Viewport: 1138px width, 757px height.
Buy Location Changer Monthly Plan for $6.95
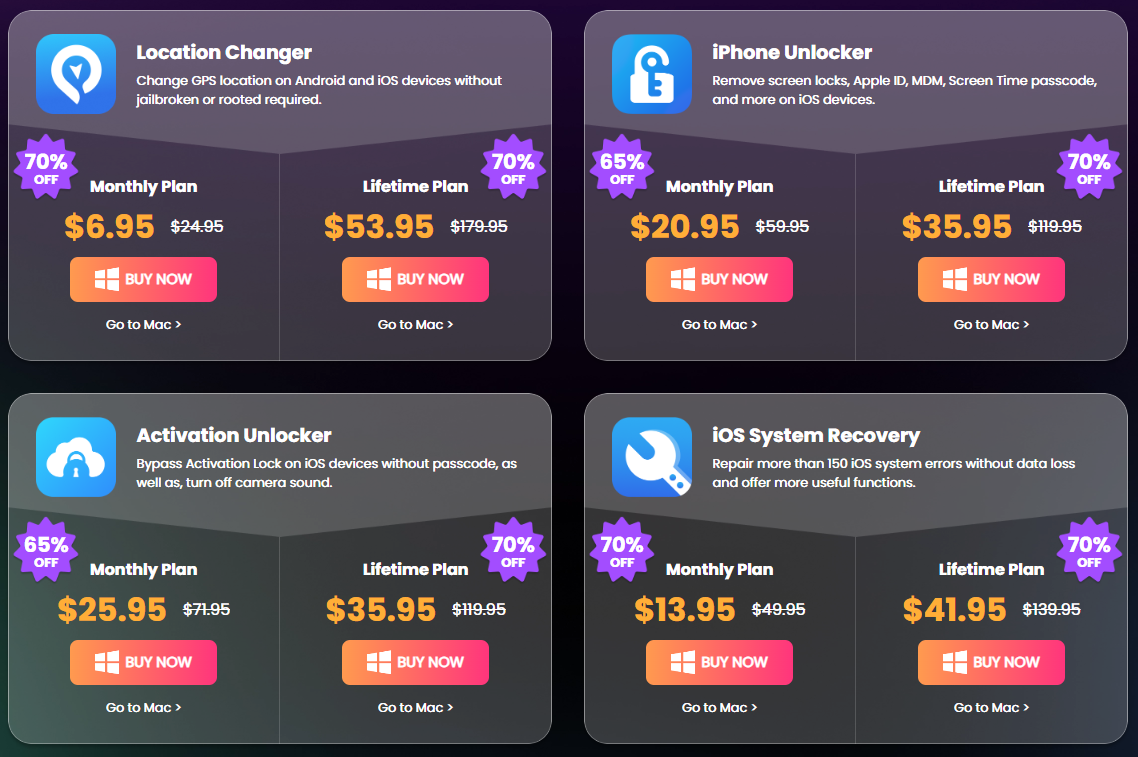coord(143,279)
